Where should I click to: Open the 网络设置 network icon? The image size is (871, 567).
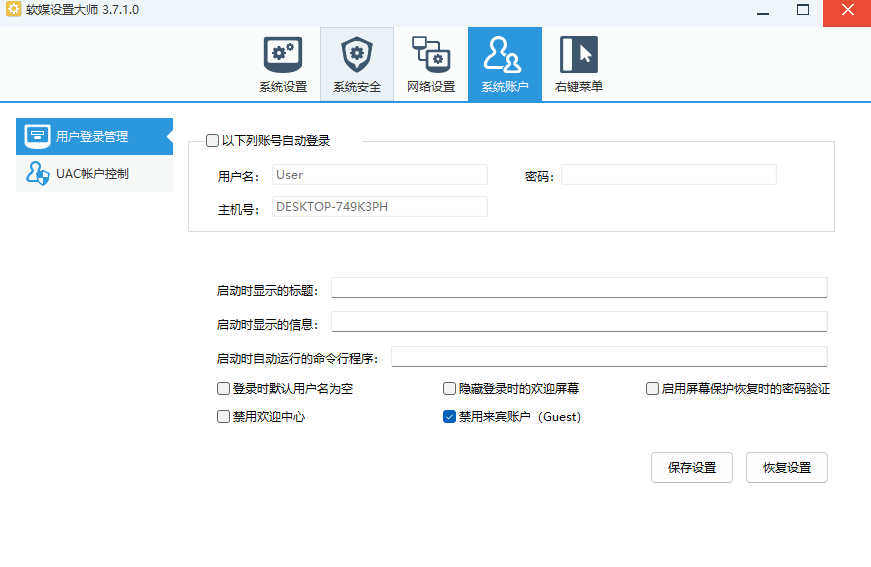[x=431, y=64]
